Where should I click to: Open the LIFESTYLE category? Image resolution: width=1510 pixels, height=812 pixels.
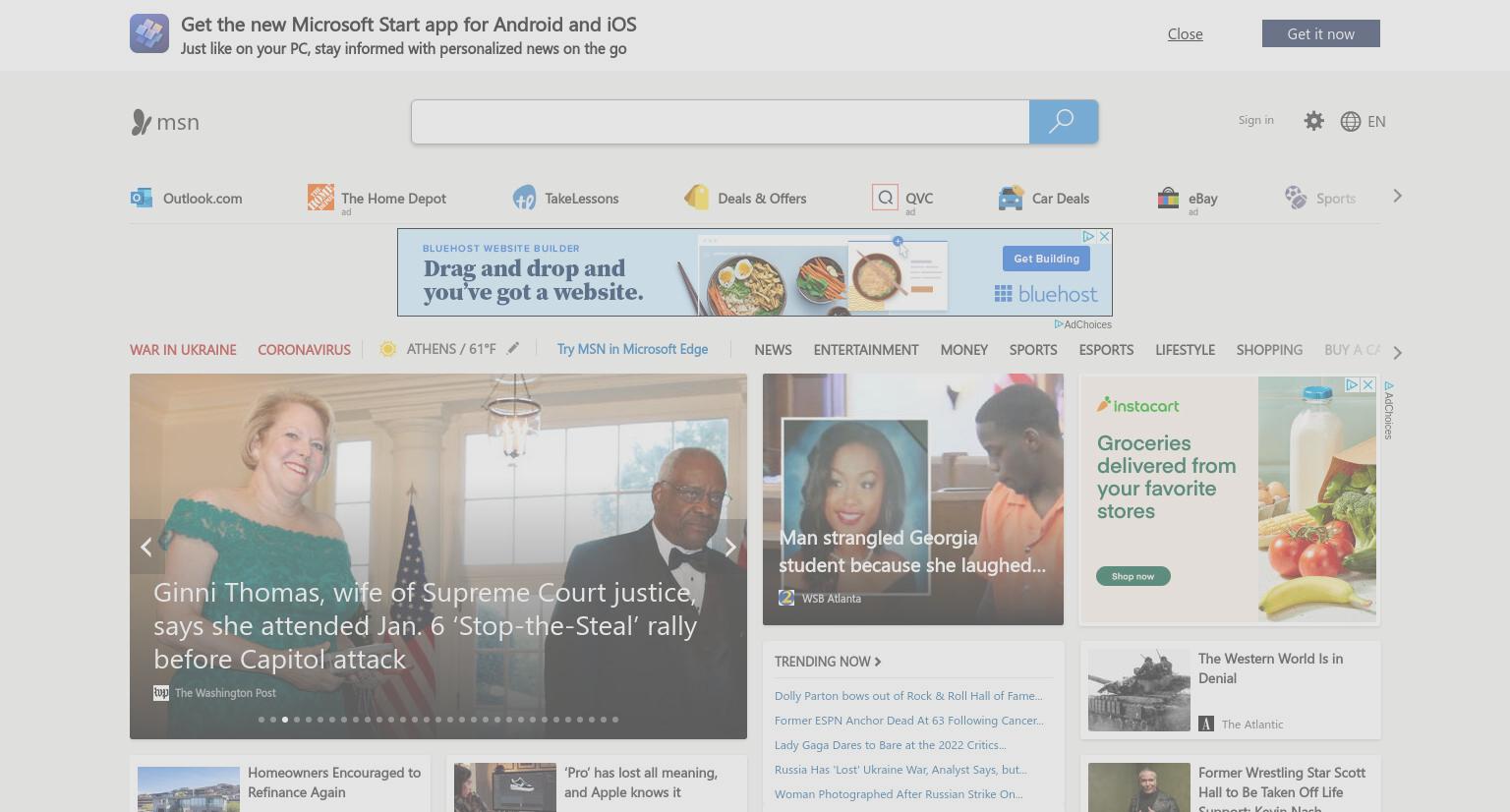tap(1185, 350)
